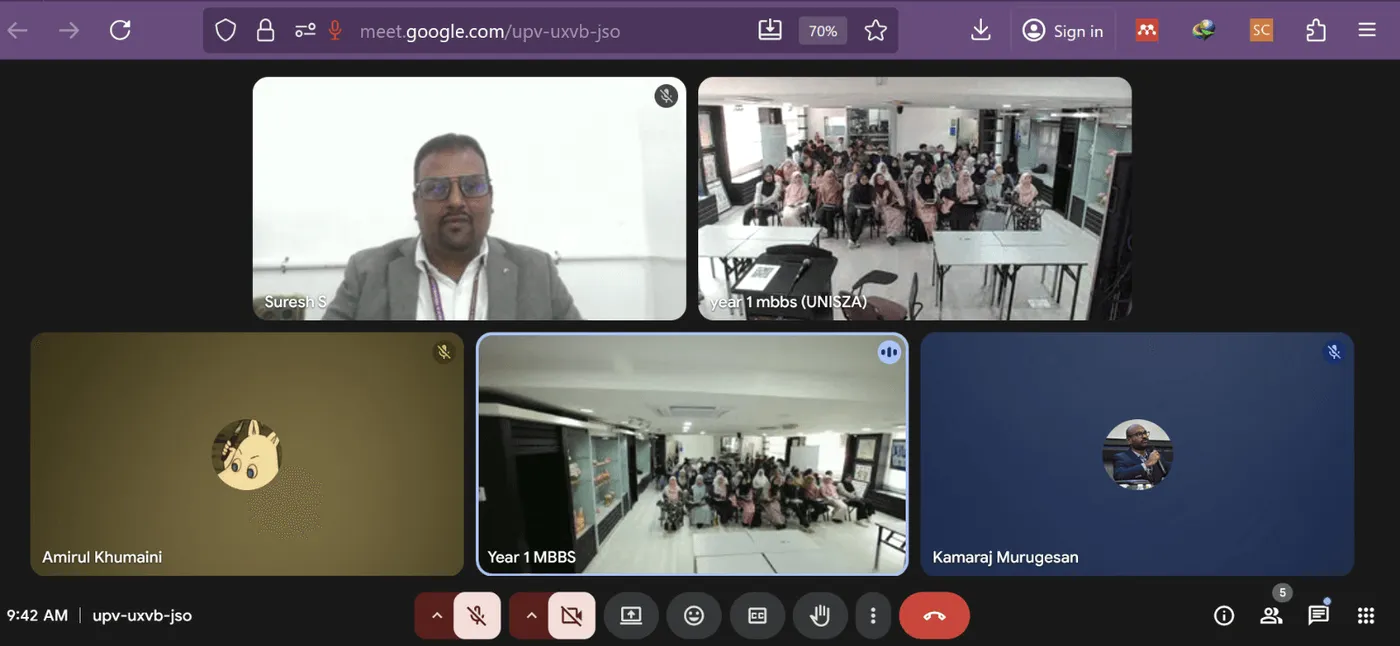Open the tracking protection shield icon
The image size is (1400, 646).
click(x=226, y=31)
